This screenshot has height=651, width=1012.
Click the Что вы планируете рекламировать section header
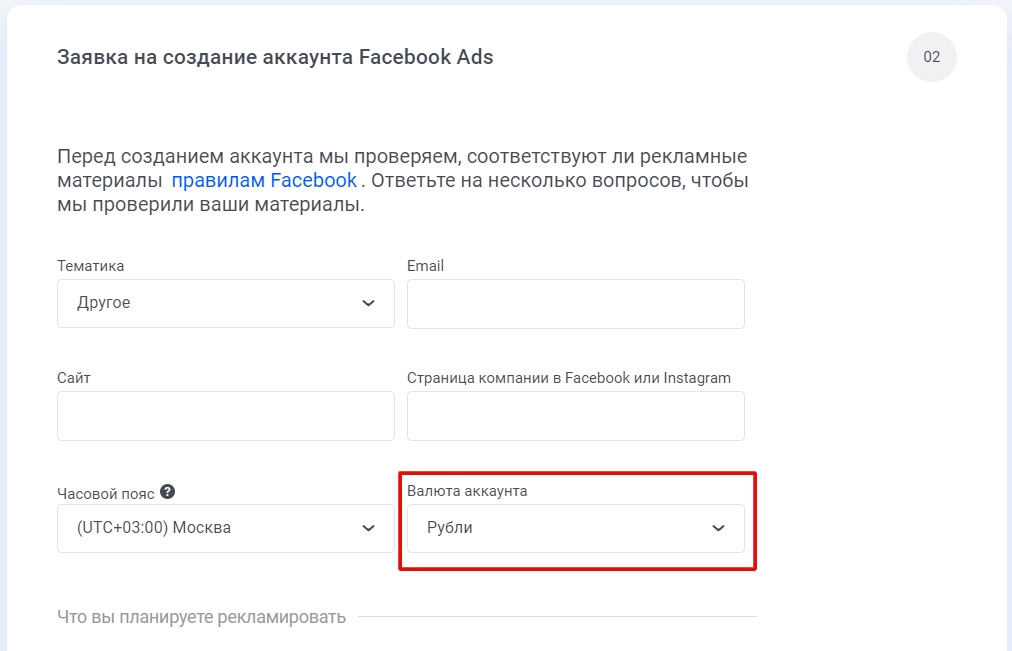click(202, 617)
